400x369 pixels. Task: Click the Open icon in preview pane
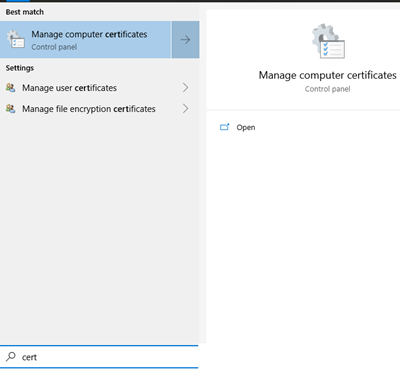(x=225, y=127)
